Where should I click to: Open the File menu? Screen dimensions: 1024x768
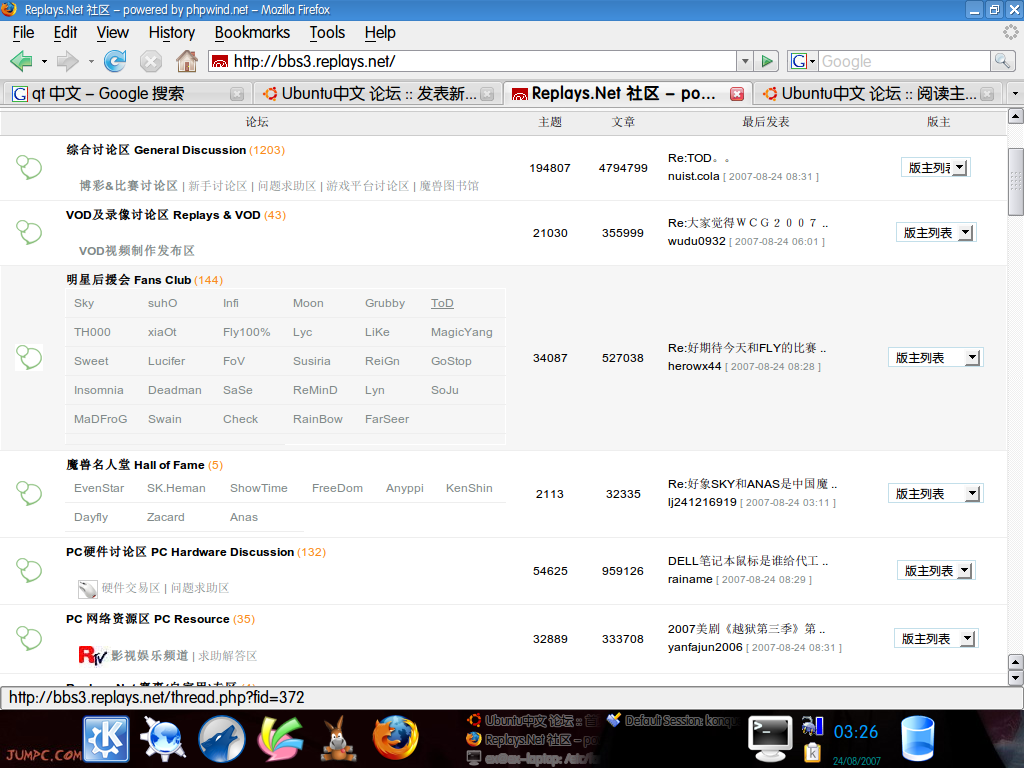(24, 33)
